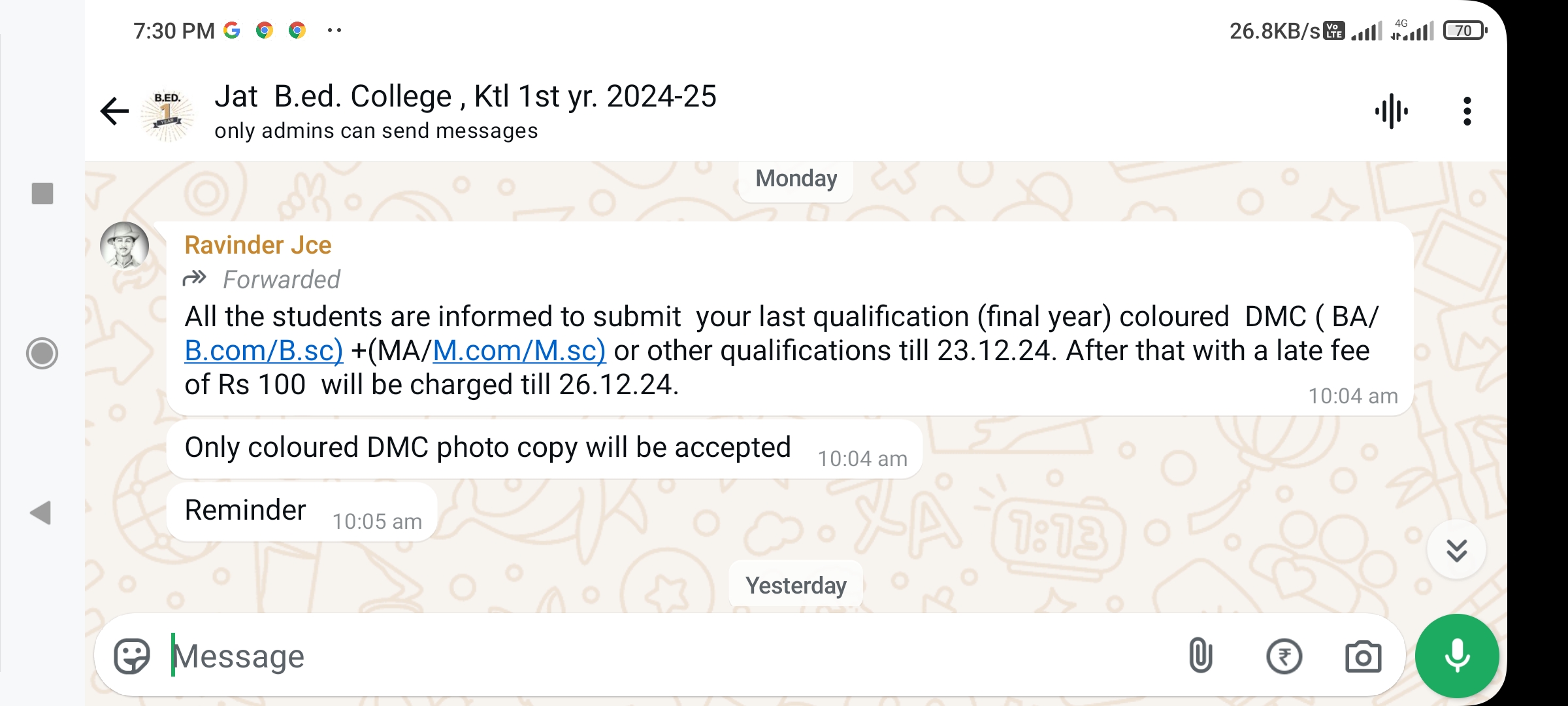
Task: Tap the rupee payment icon
Action: coord(1284,656)
